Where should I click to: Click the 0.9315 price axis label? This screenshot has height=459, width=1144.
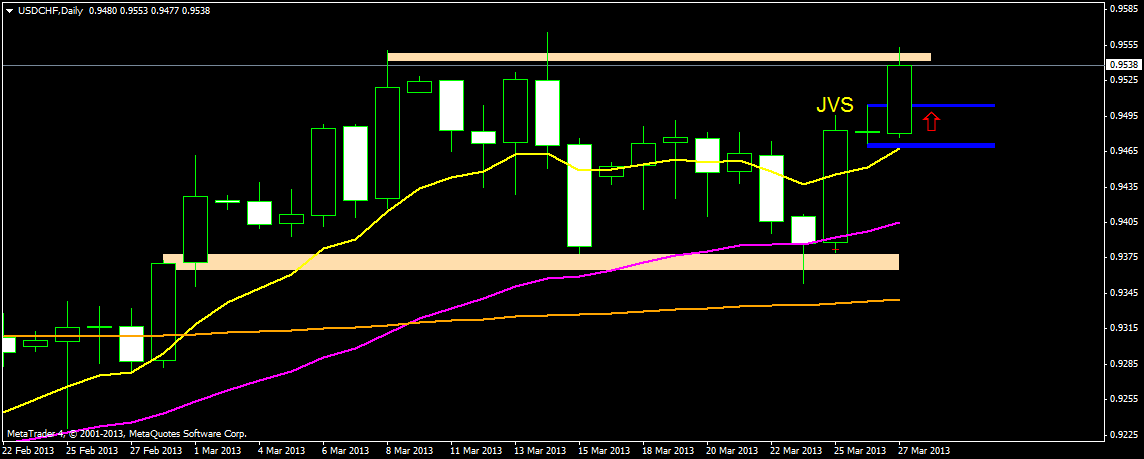tap(1123, 328)
